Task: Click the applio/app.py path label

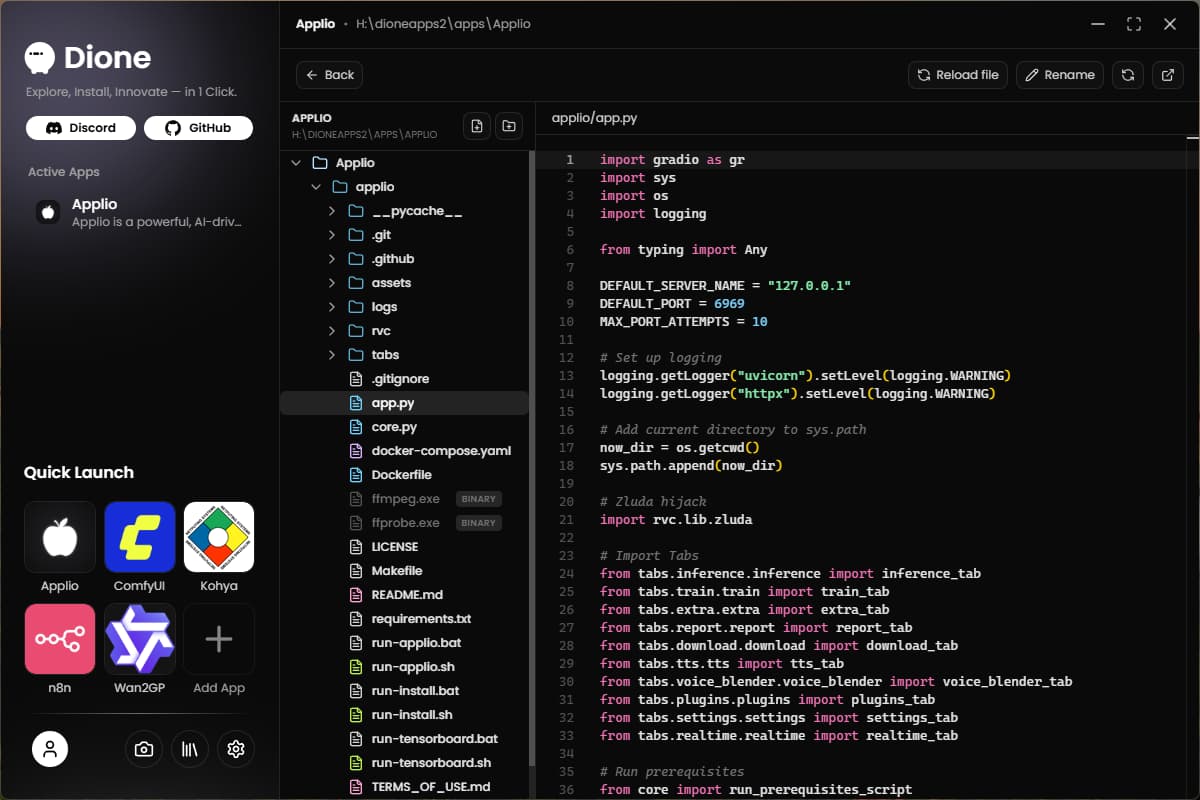Action: click(x=594, y=118)
